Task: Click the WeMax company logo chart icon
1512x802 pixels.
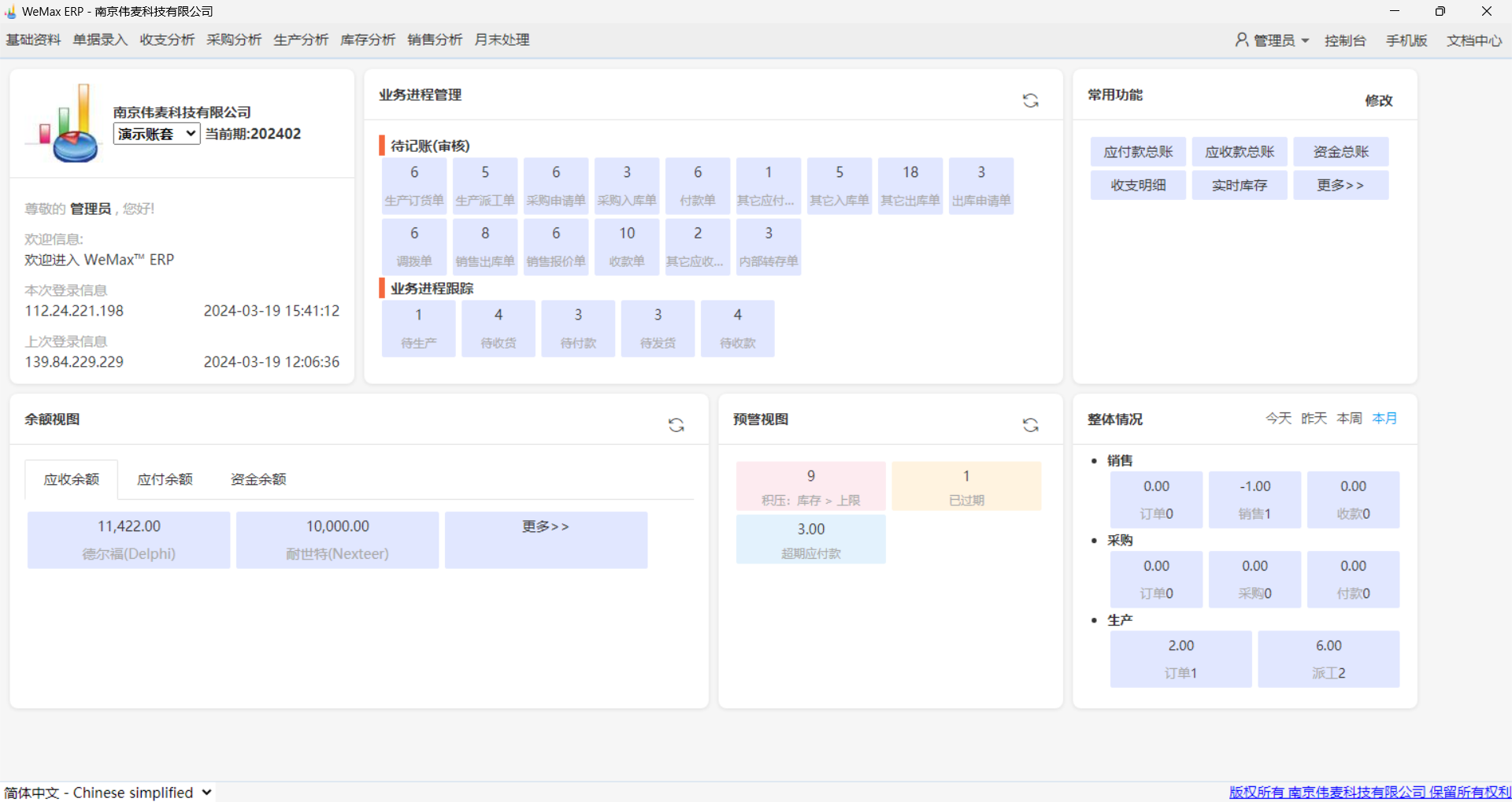Action: [65, 124]
